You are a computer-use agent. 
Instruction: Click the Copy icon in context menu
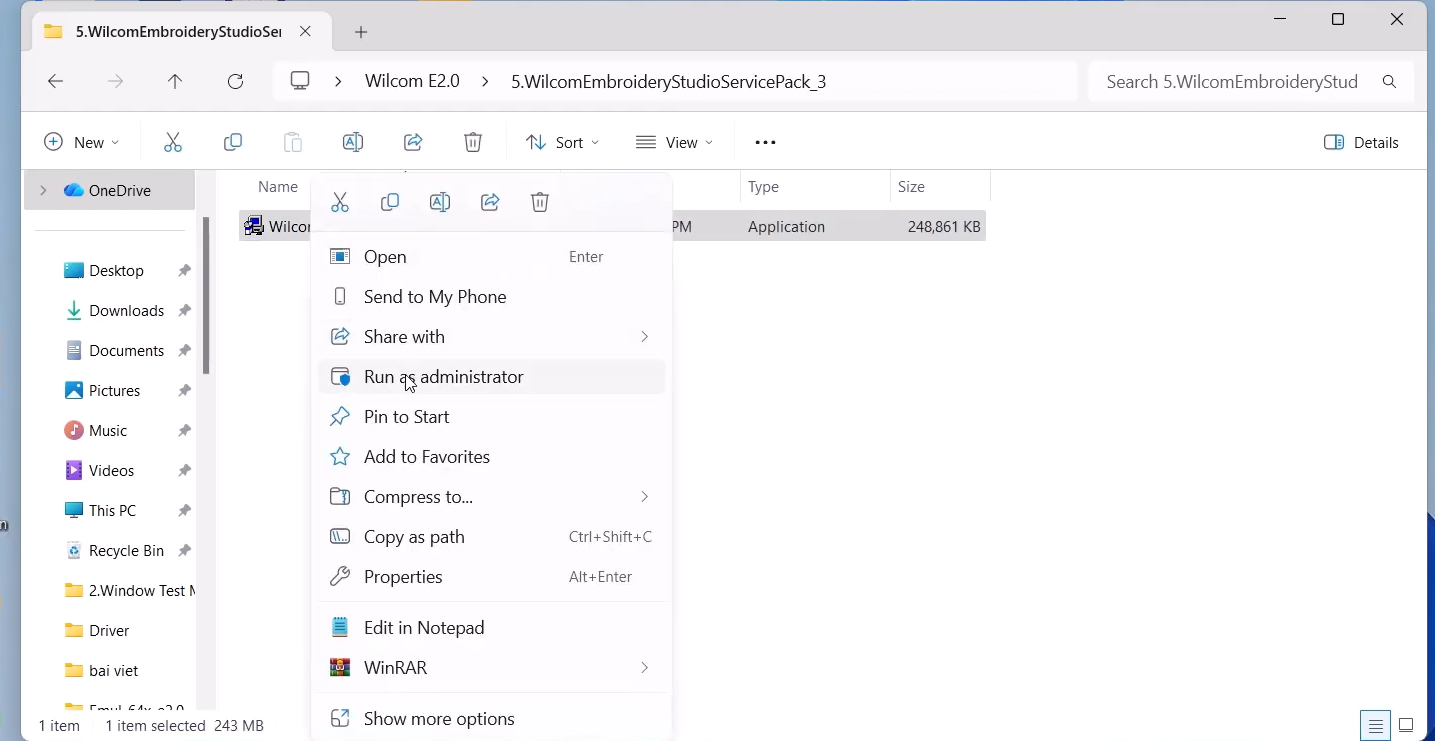pos(390,203)
